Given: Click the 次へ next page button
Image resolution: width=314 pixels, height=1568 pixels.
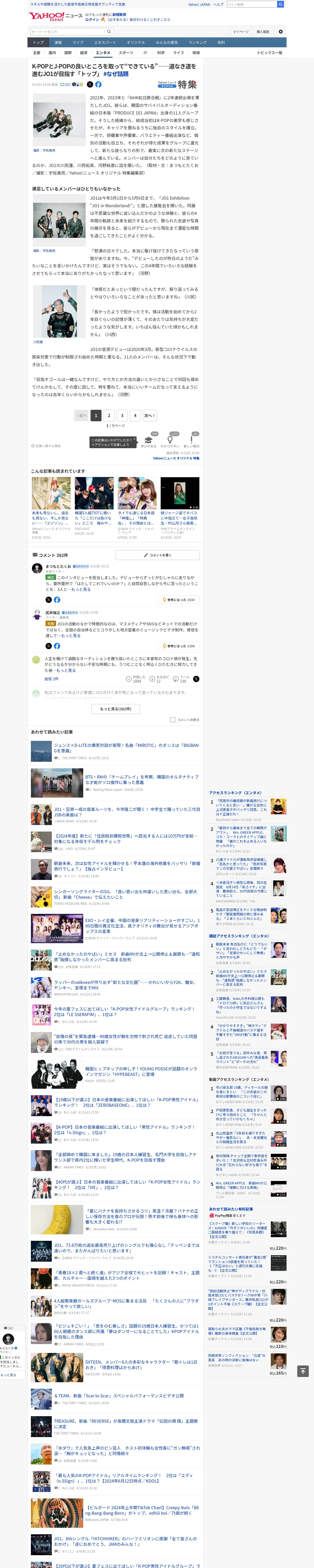Looking at the screenshot, I should (149, 416).
